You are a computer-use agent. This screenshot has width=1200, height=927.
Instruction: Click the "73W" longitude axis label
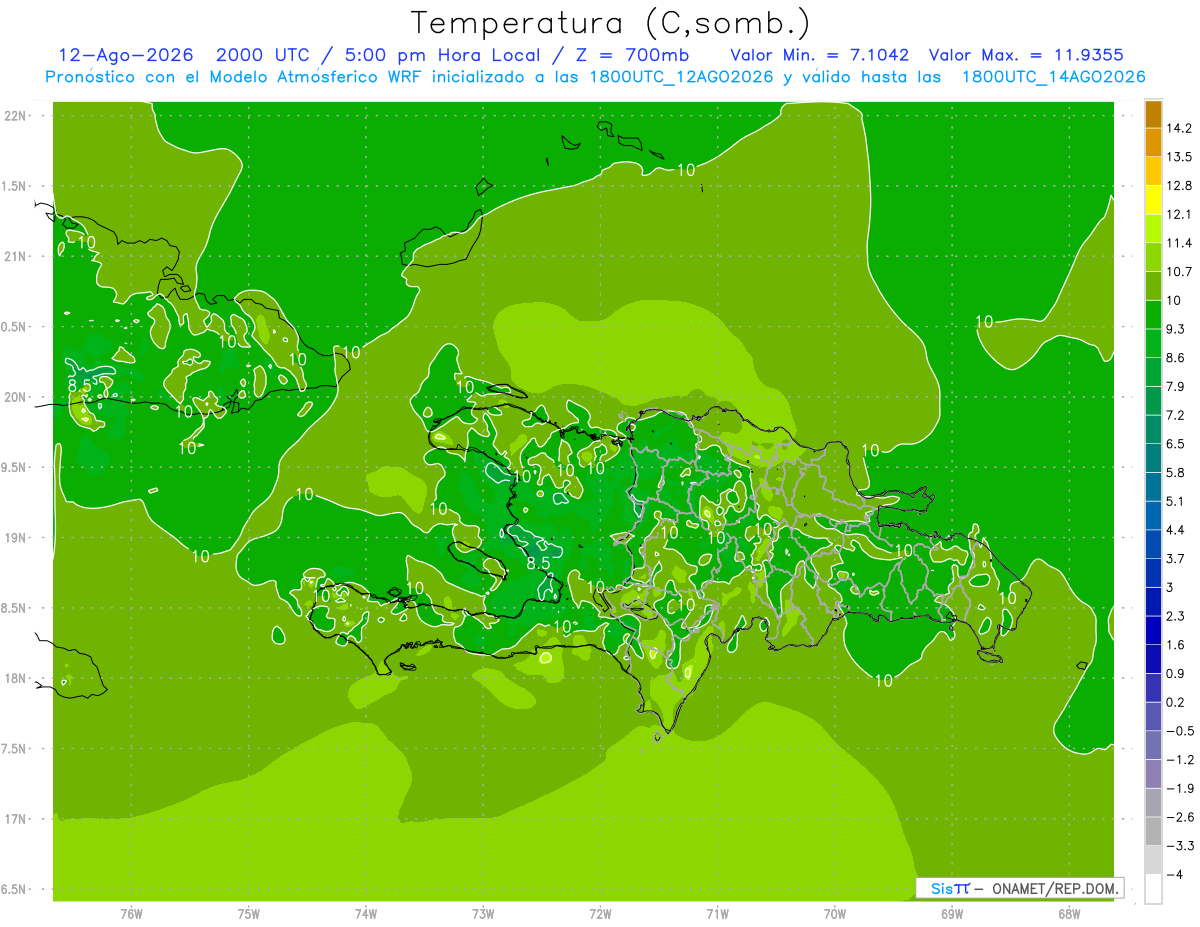click(483, 914)
